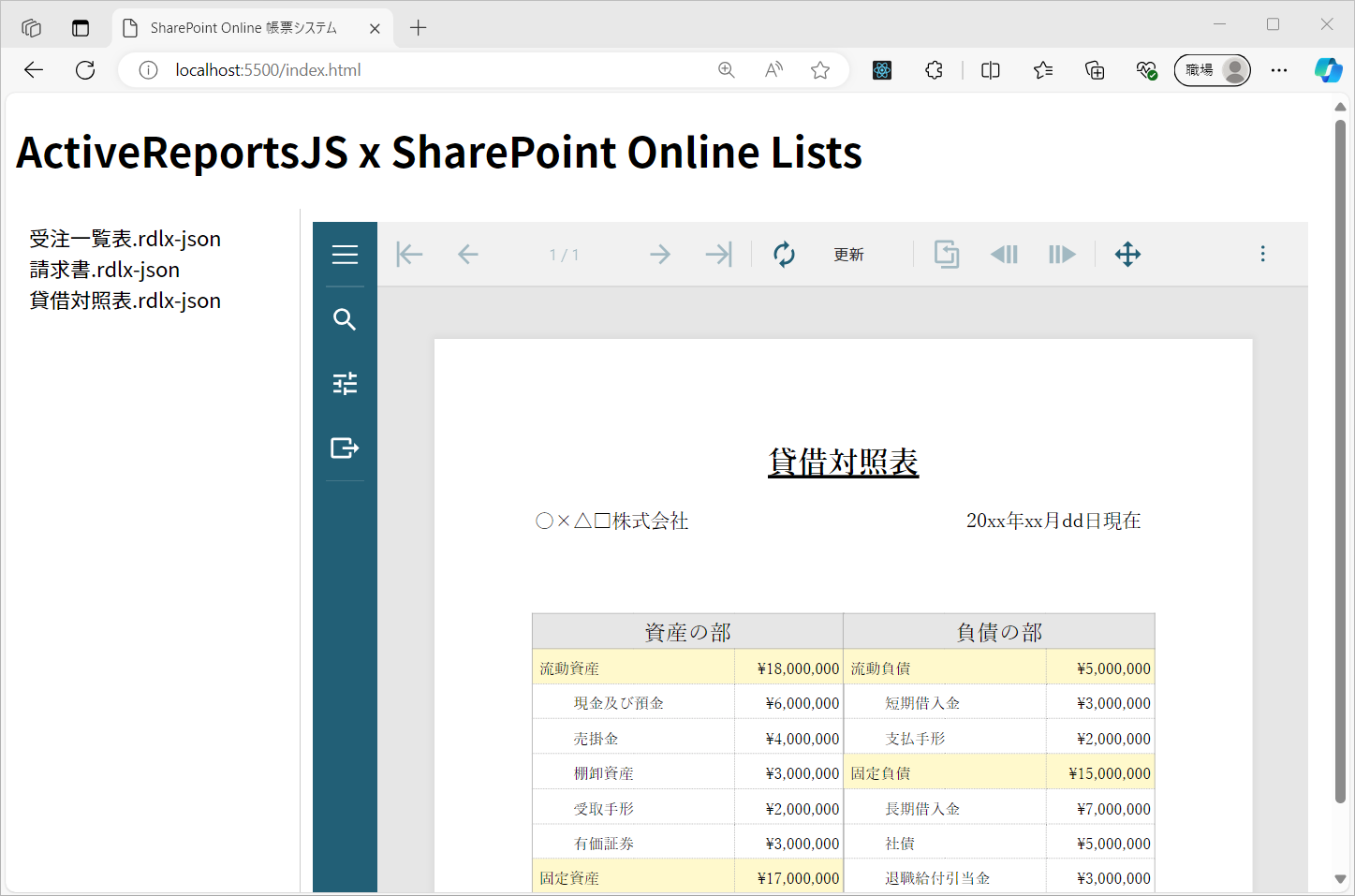Click the 流動資産 row label

click(569, 668)
